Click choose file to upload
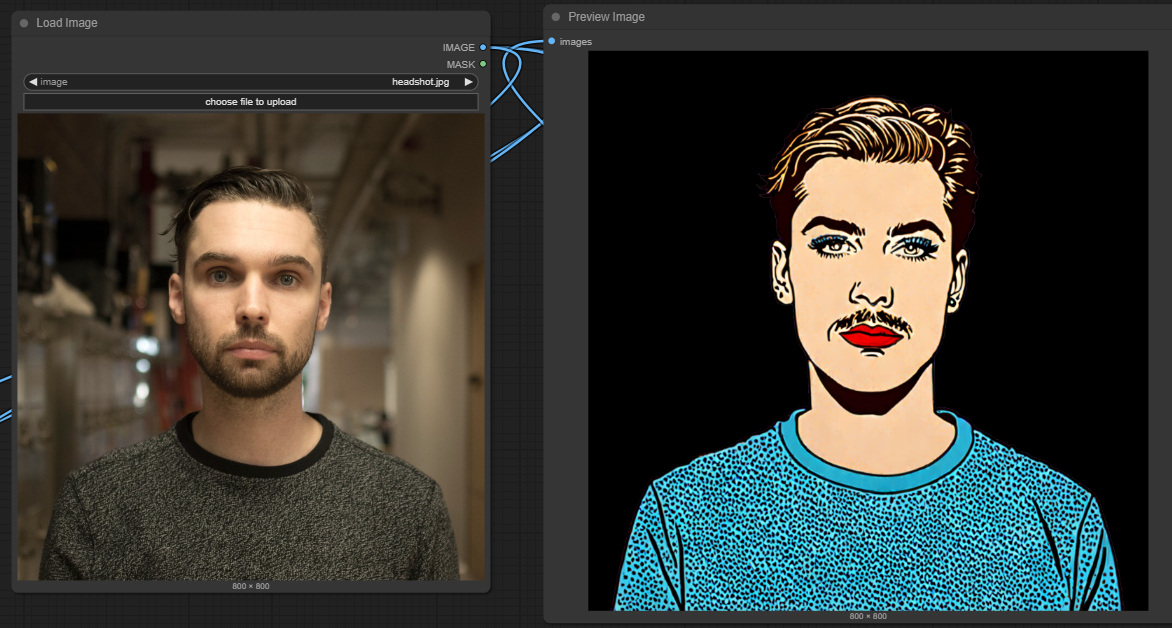Viewport: 1172px width, 628px height. pyautogui.click(x=250, y=102)
